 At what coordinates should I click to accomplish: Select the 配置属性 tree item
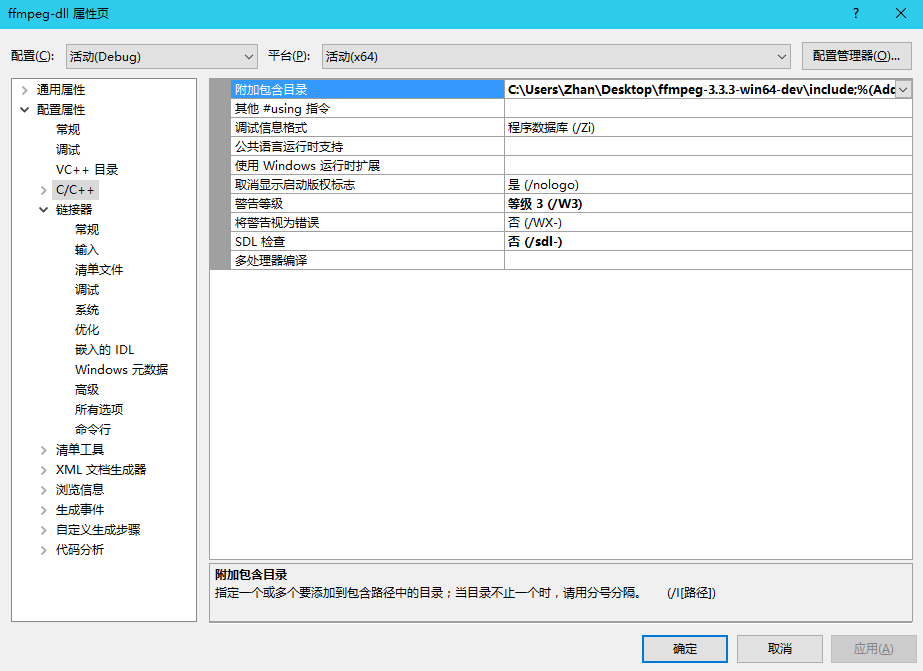point(61,110)
